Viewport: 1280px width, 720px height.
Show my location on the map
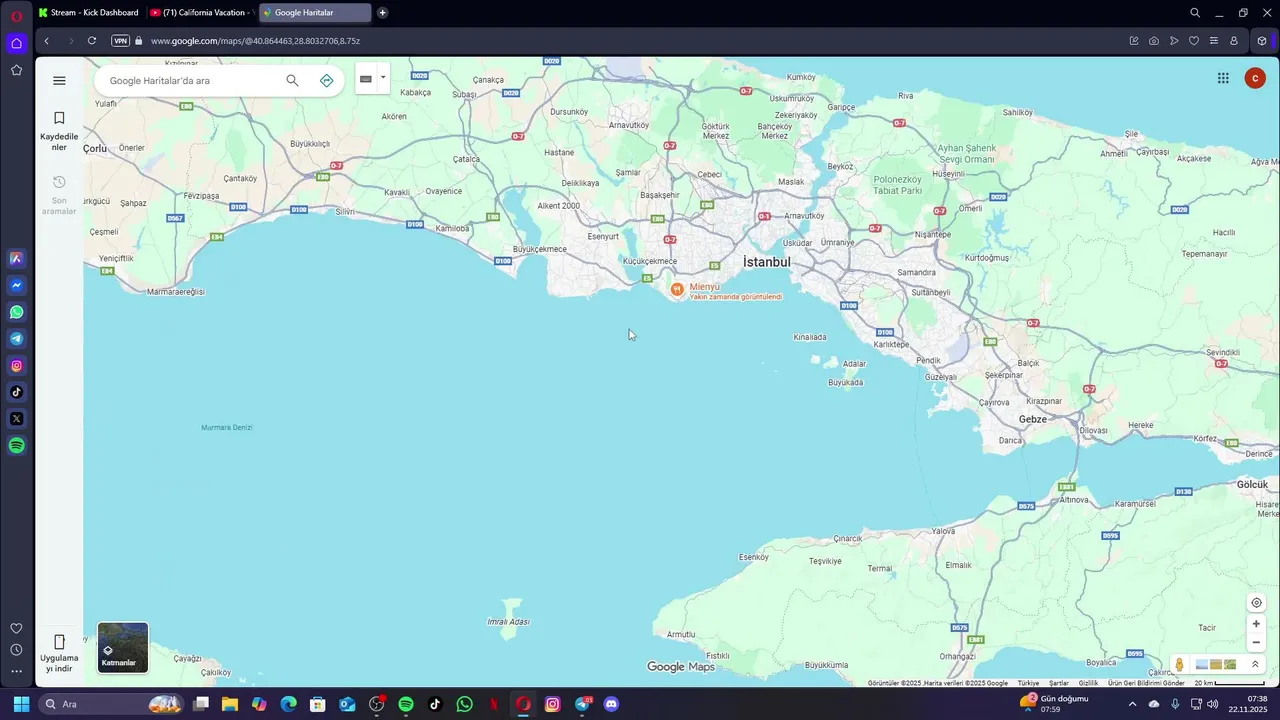point(1256,602)
